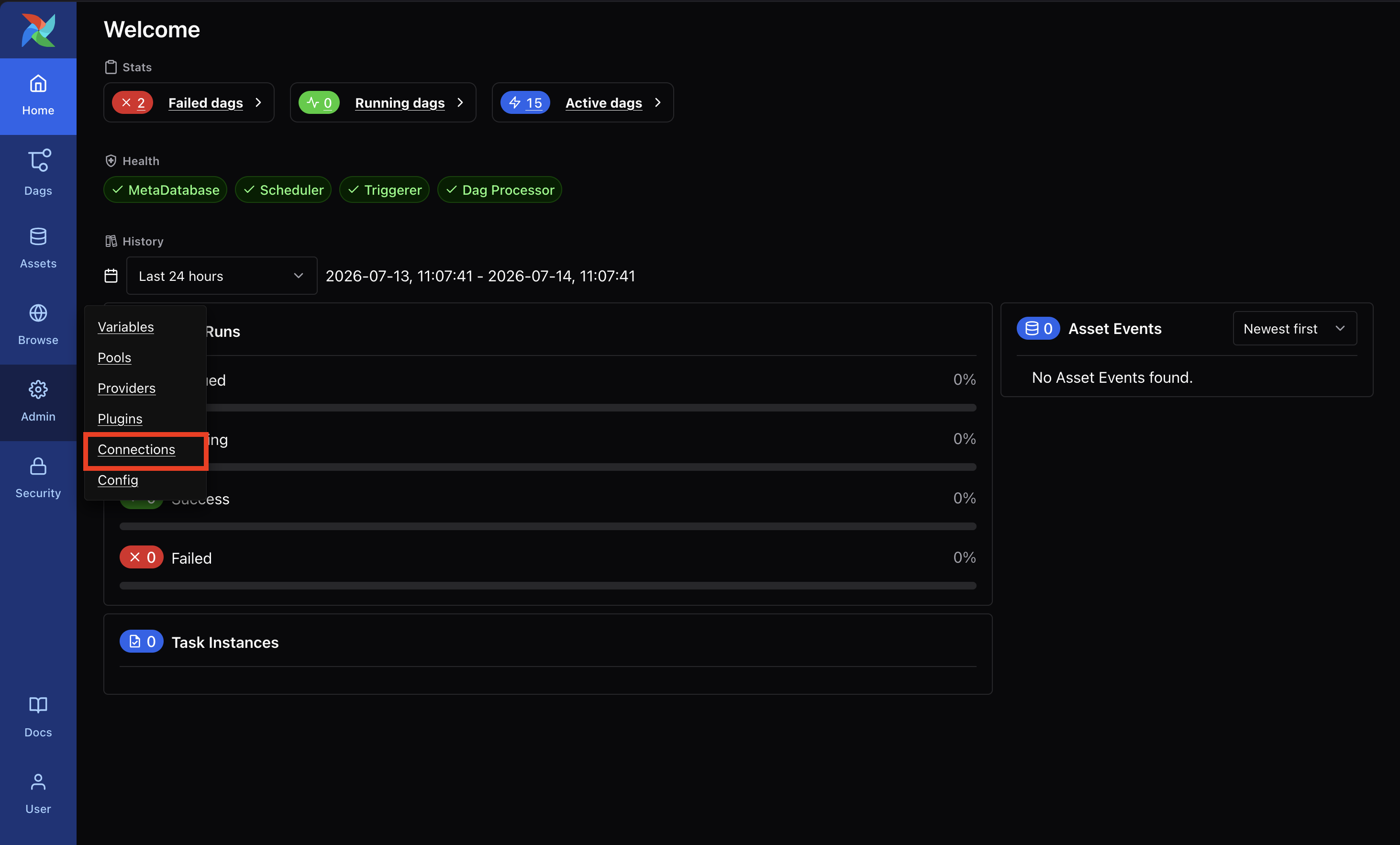Select Config from the Admin menu
Image resolution: width=1400 pixels, height=845 pixels.
(x=118, y=480)
